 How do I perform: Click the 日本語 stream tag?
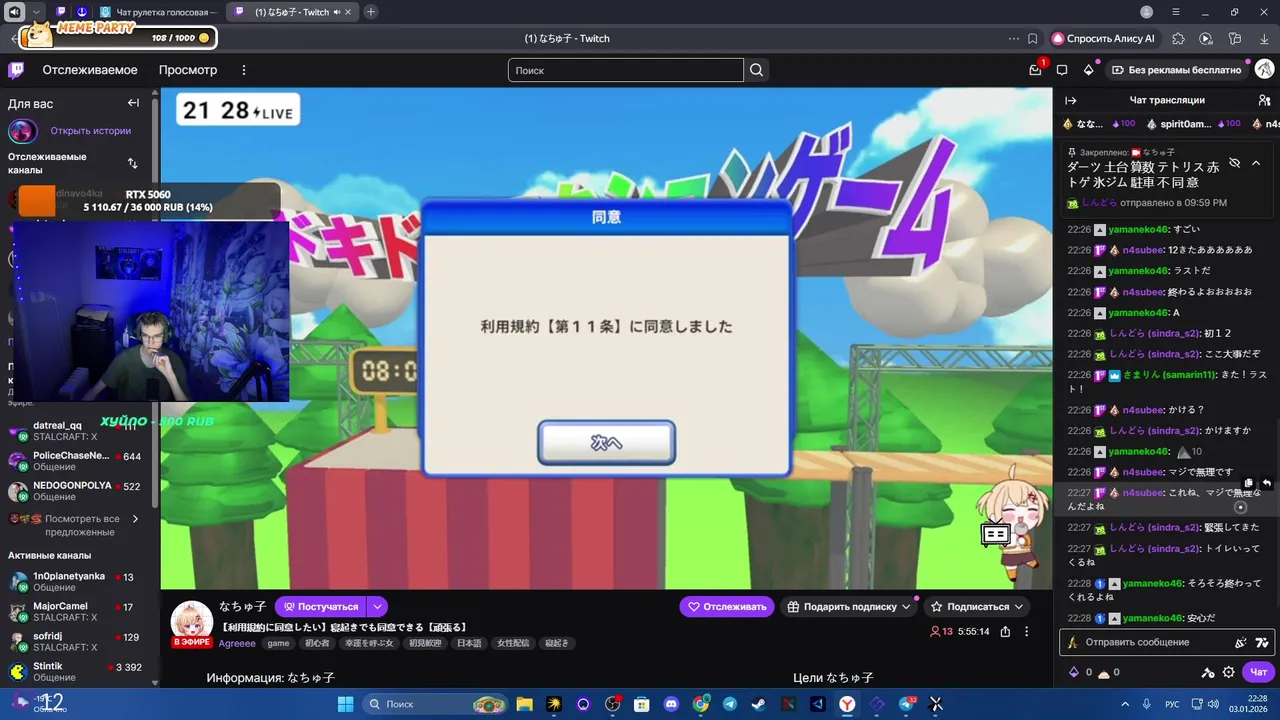tap(469, 644)
